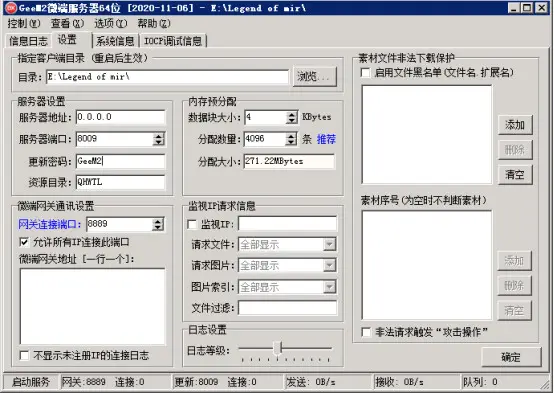Click the log level slider handle

278,348
